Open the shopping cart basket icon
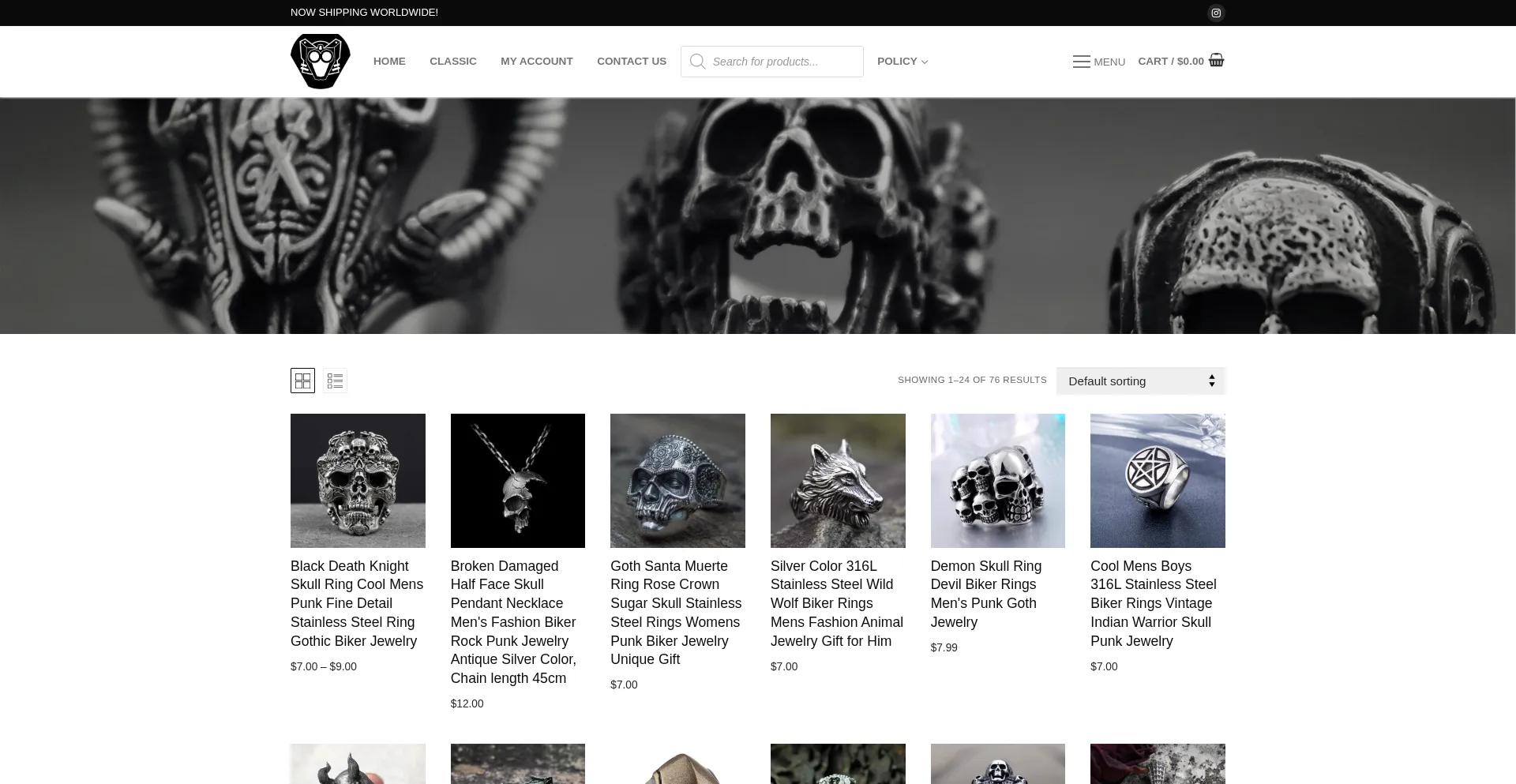 tap(1216, 61)
